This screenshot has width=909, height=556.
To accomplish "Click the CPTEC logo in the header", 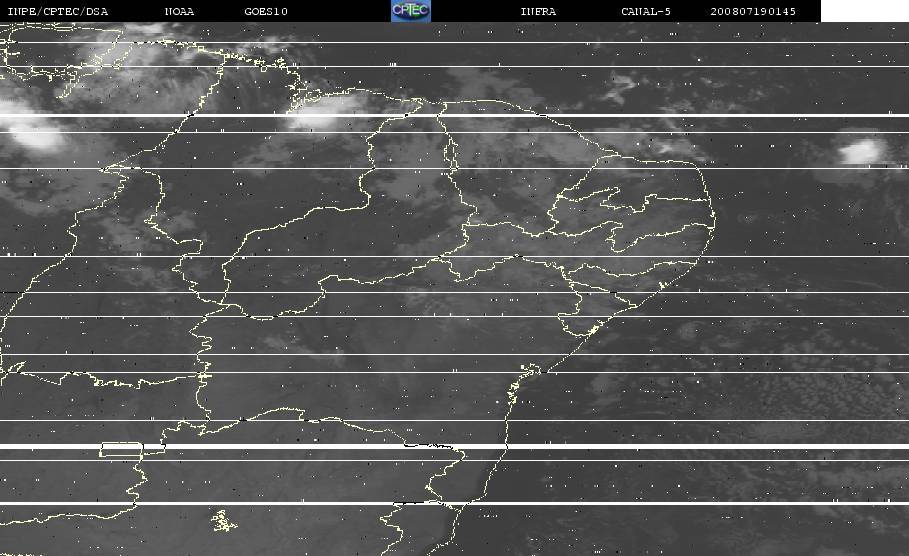I will (411, 10).
